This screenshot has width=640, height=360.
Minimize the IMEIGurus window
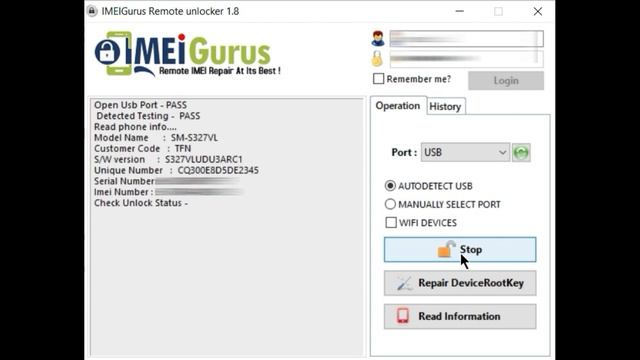click(x=460, y=11)
